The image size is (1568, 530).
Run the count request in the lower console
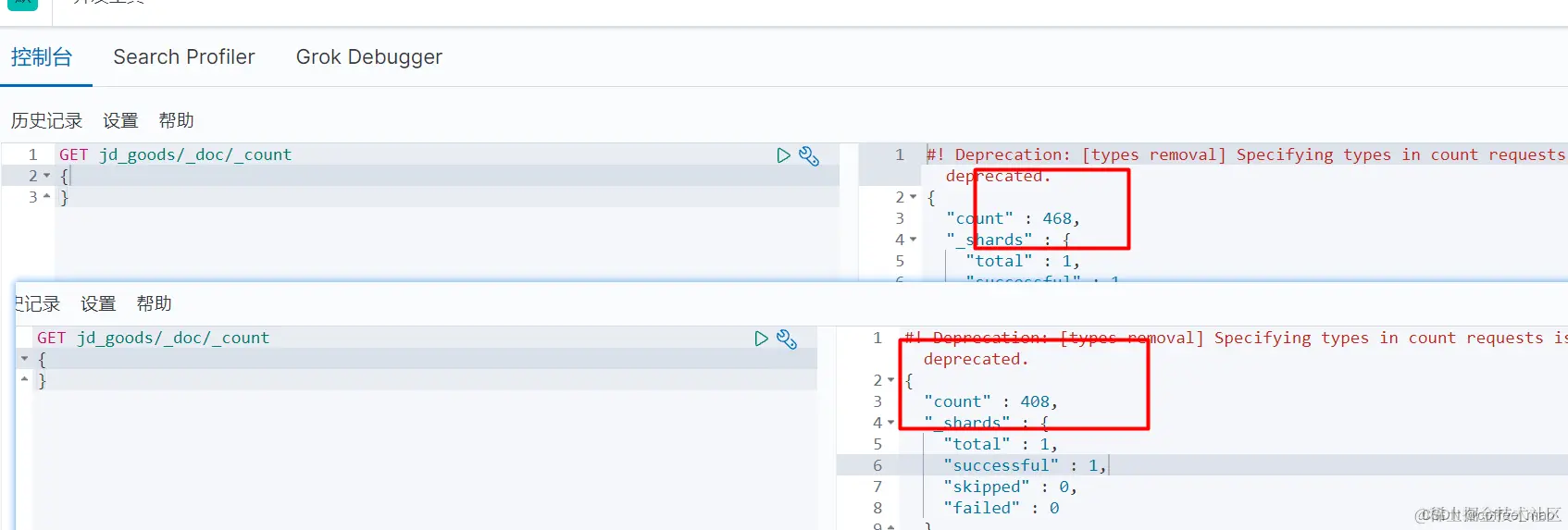761,339
